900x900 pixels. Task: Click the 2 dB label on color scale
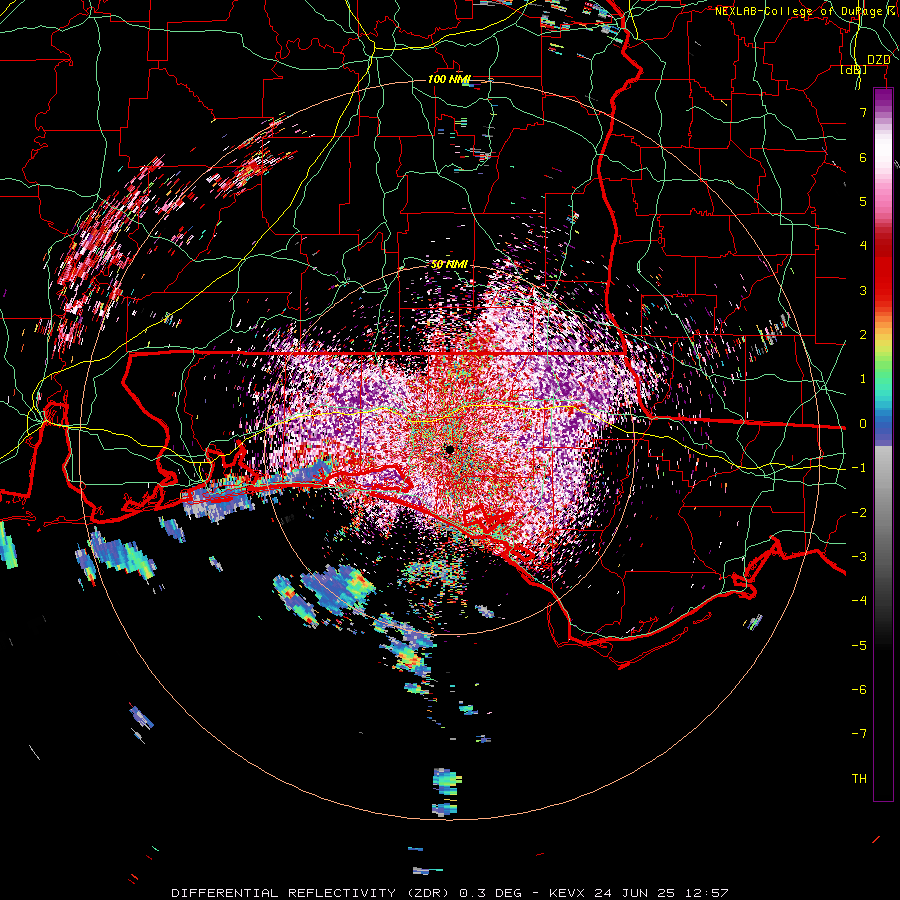pos(863,335)
